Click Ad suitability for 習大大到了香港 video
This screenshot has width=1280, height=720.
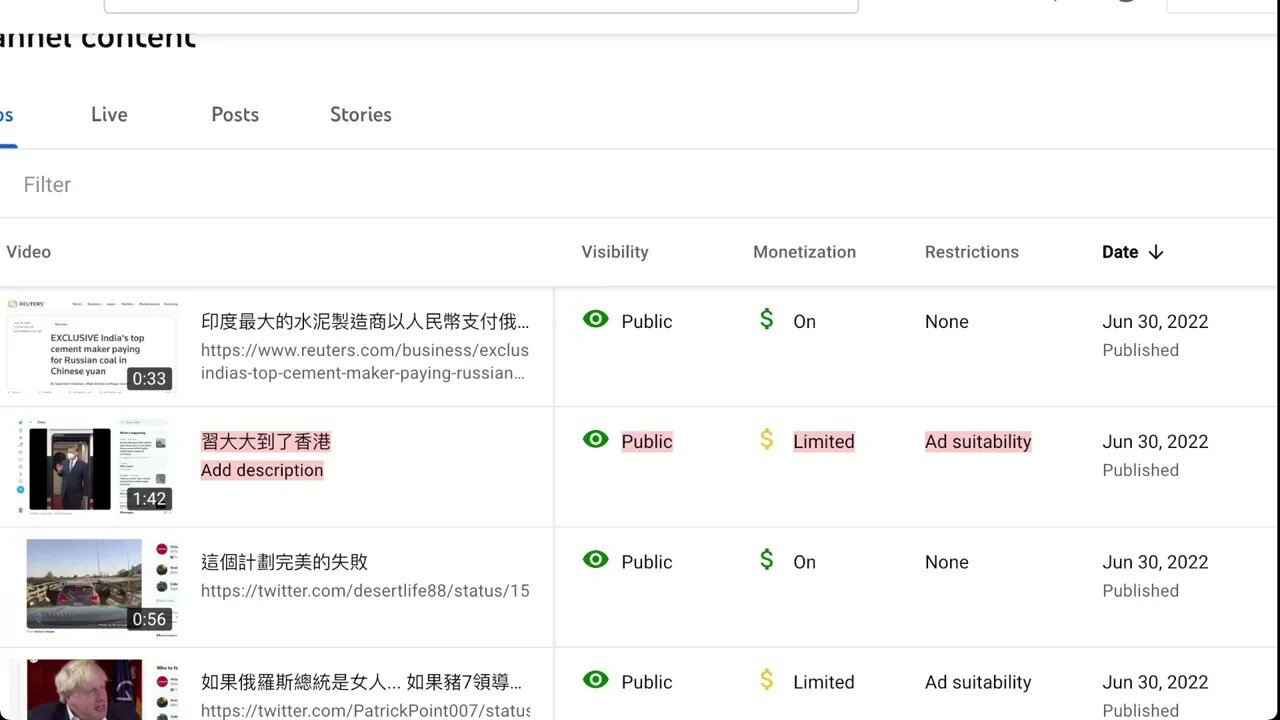[978, 442]
